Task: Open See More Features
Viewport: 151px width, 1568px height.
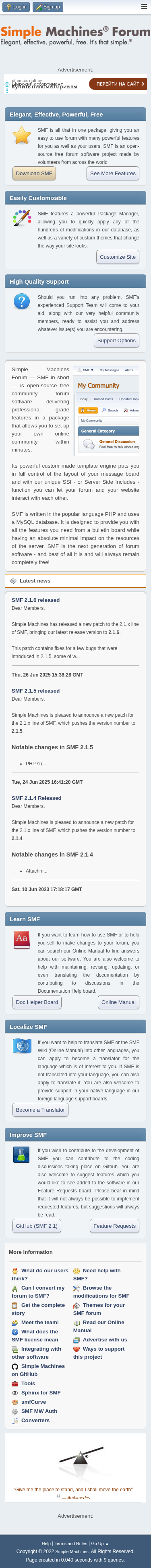Action: [x=113, y=174]
